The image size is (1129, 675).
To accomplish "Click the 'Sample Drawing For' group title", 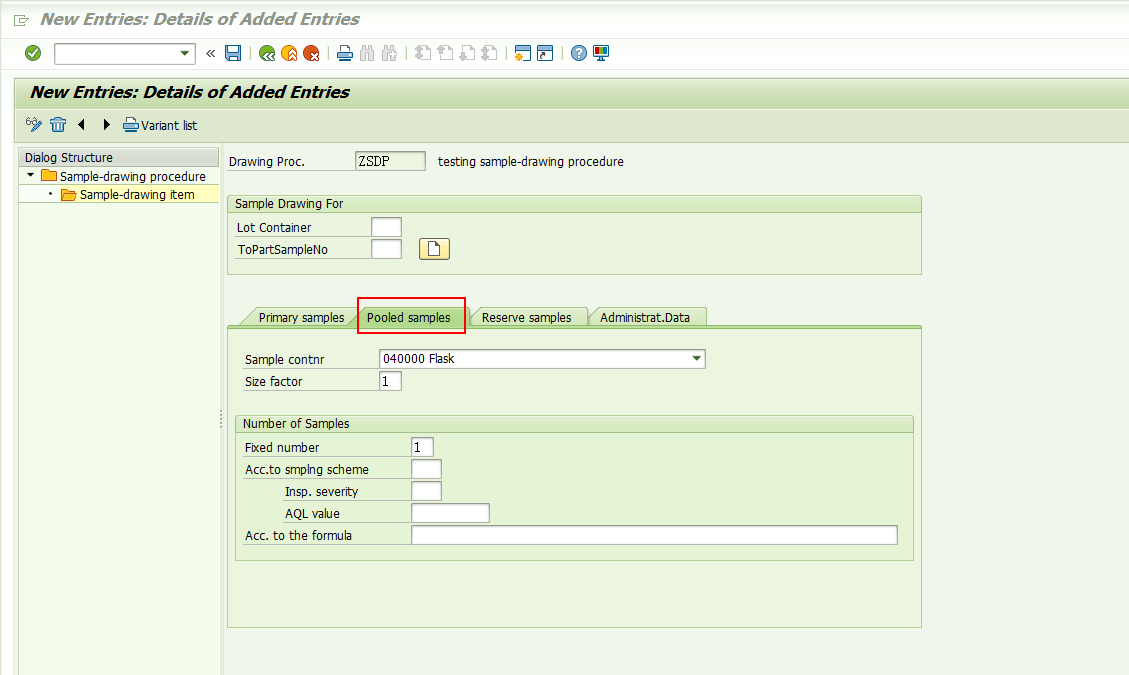I will click(x=289, y=204).
